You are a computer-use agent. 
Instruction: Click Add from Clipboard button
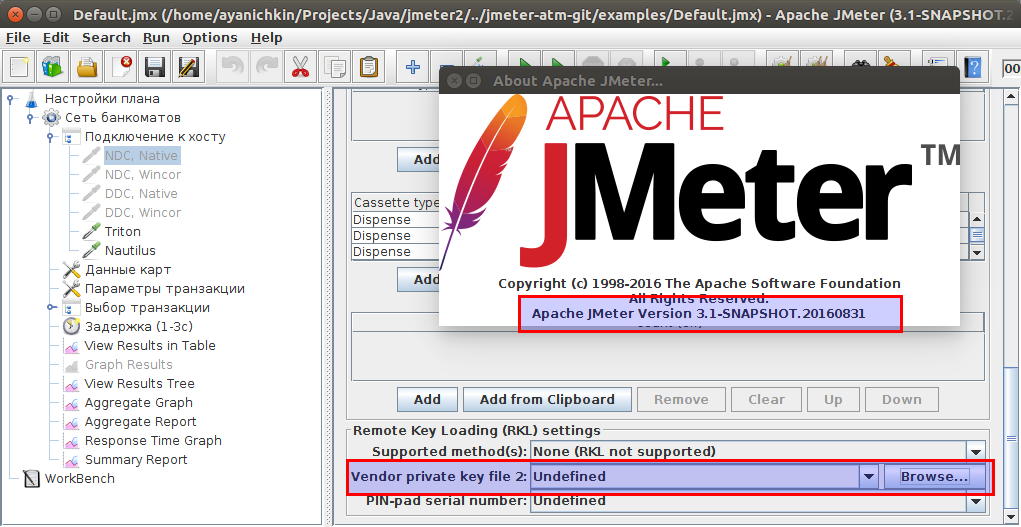[547, 400]
